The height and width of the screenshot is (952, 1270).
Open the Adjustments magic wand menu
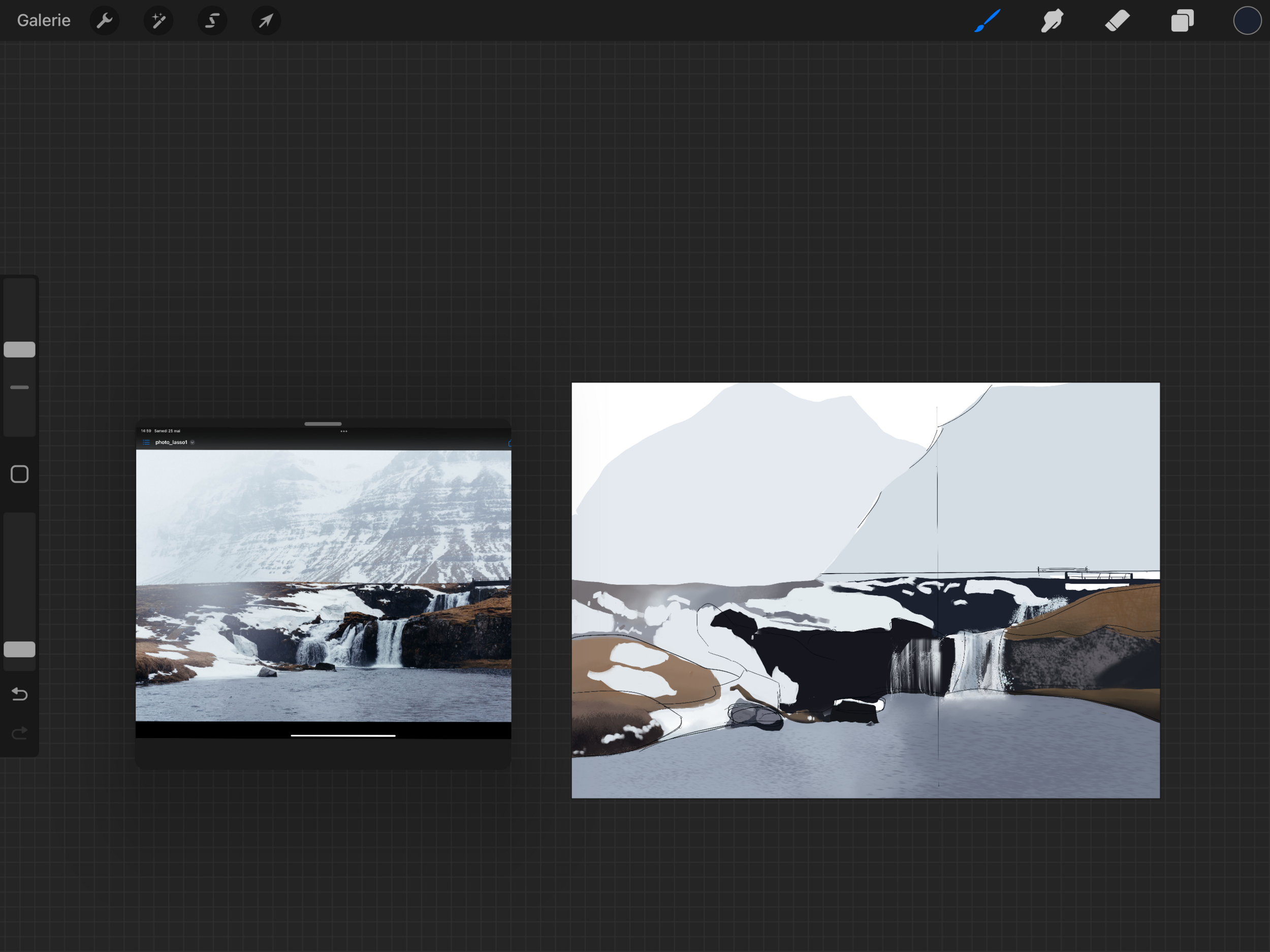[158, 21]
